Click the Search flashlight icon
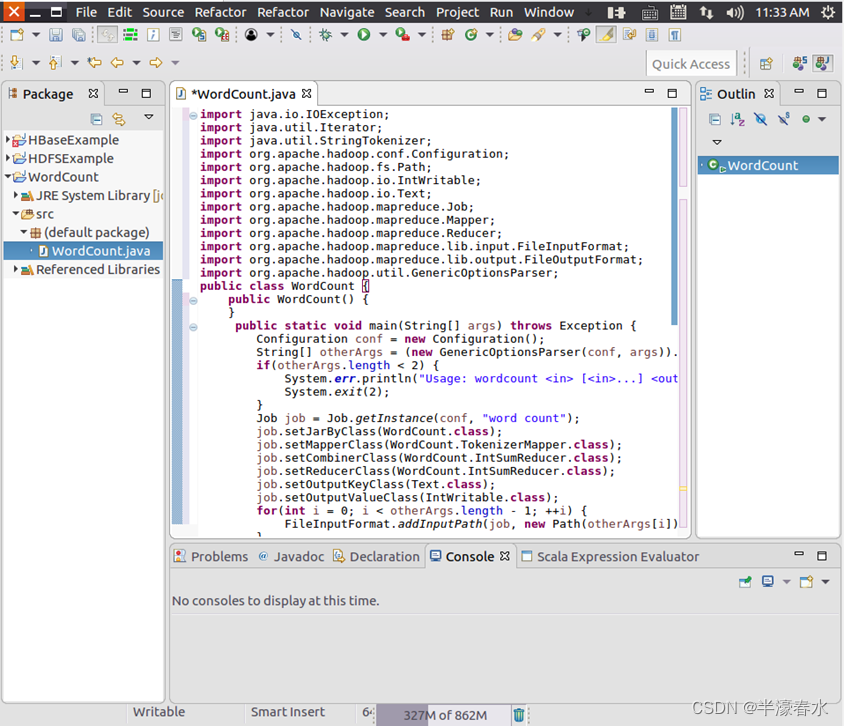Image resolution: width=844 pixels, height=726 pixels. coord(538,35)
